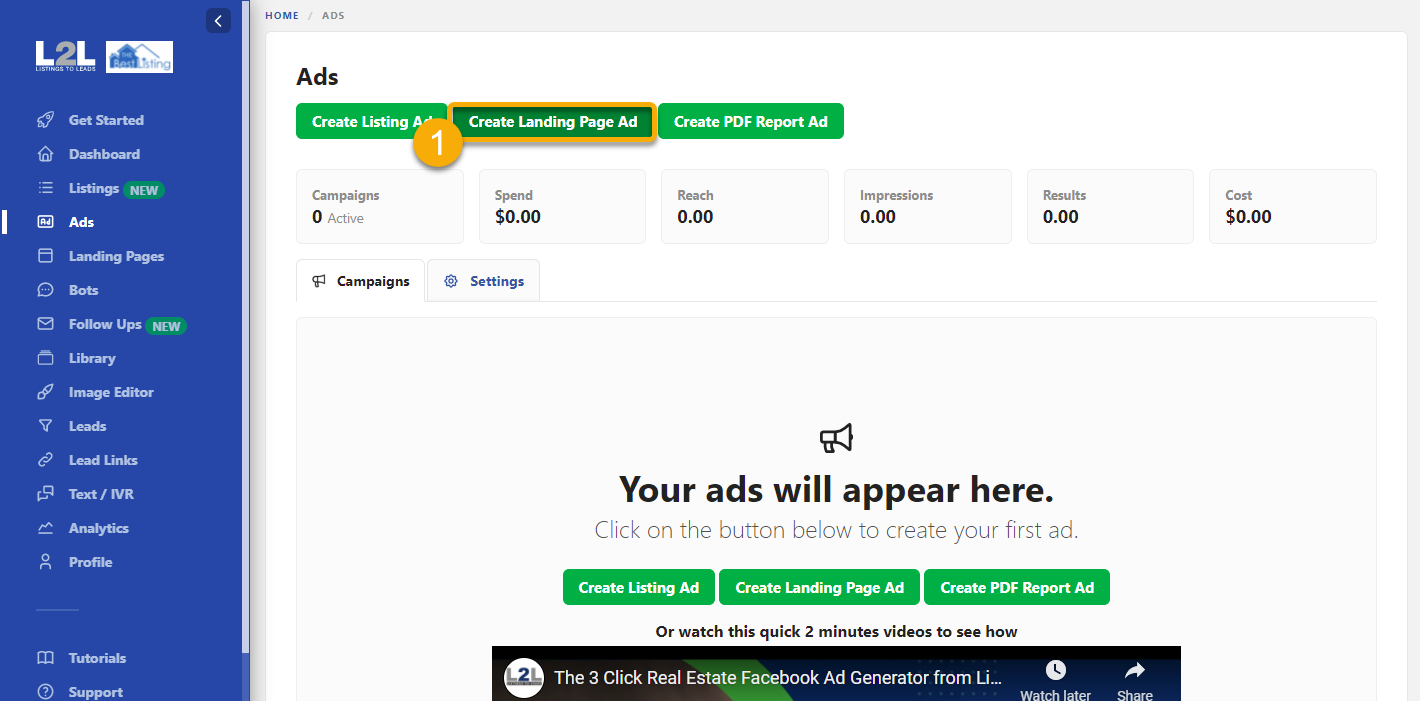
Task: Switch to the Settings tab
Action: pos(483,280)
